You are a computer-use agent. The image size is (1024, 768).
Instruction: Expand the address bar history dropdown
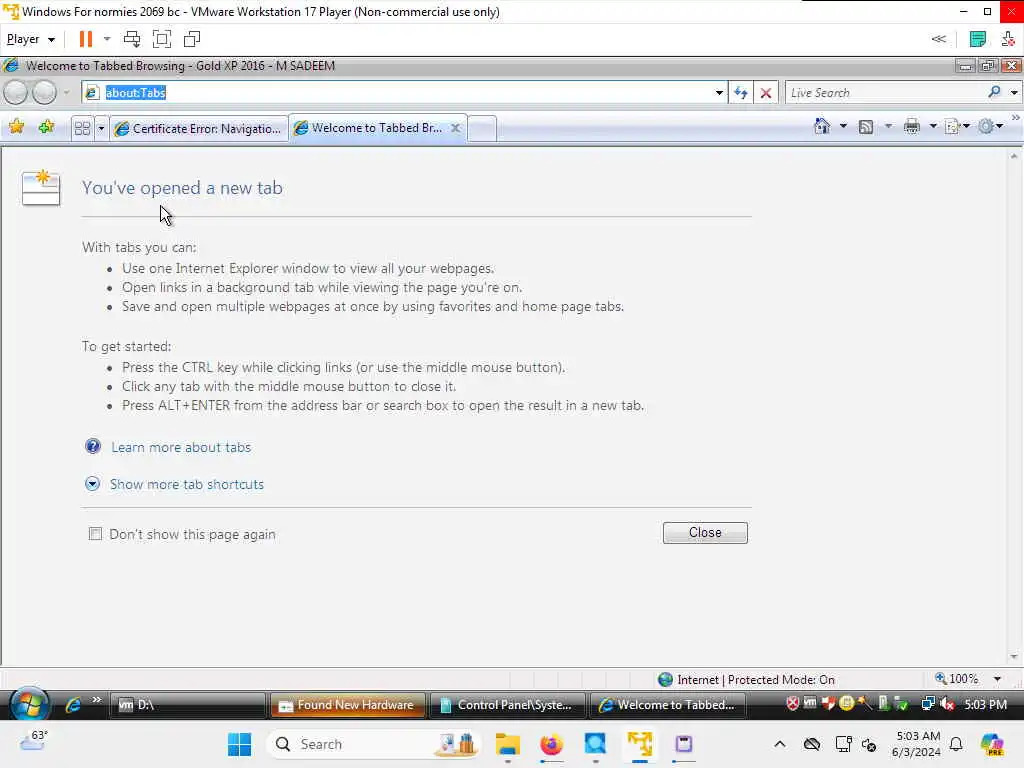(719, 93)
